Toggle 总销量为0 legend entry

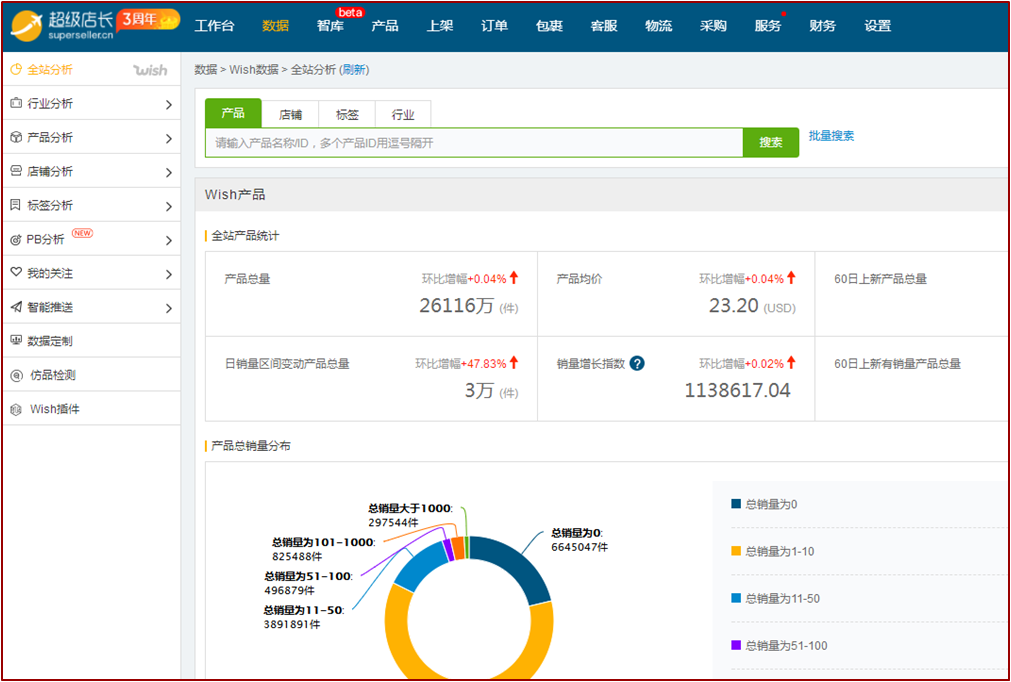[x=764, y=504]
